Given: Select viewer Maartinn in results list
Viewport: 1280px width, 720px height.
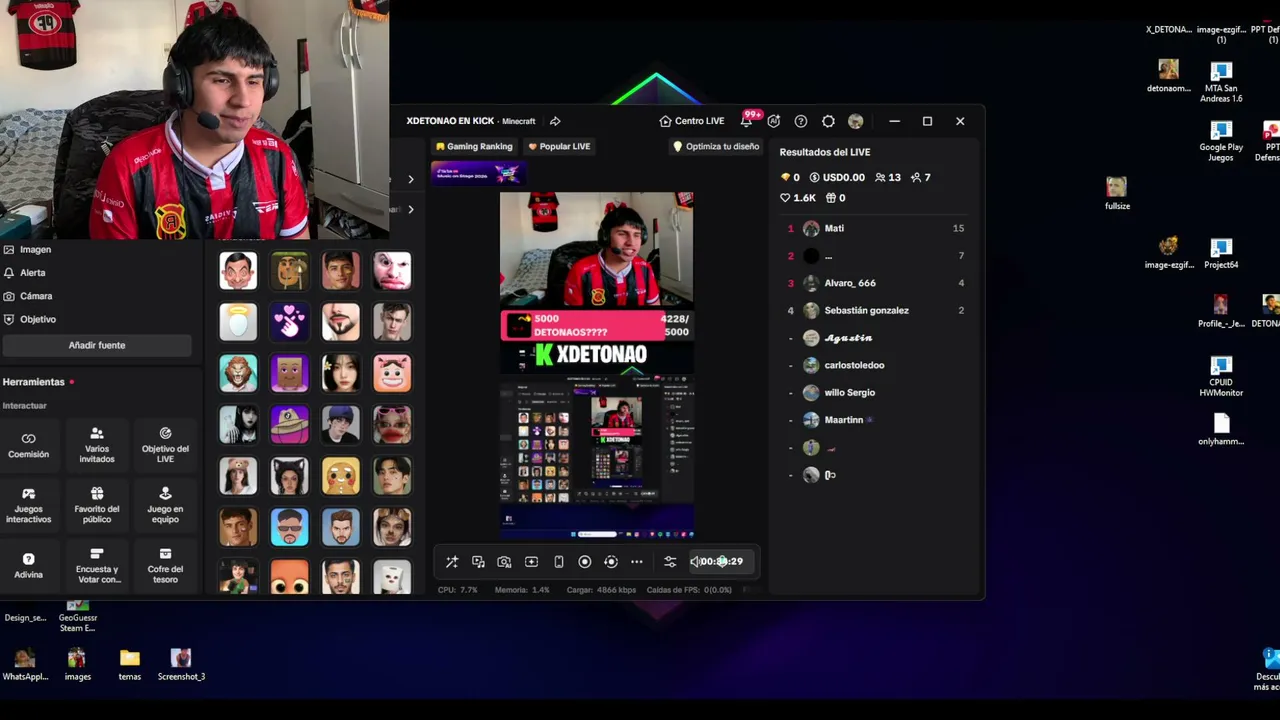Looking at the screenshot, I should tap(875, 420).
